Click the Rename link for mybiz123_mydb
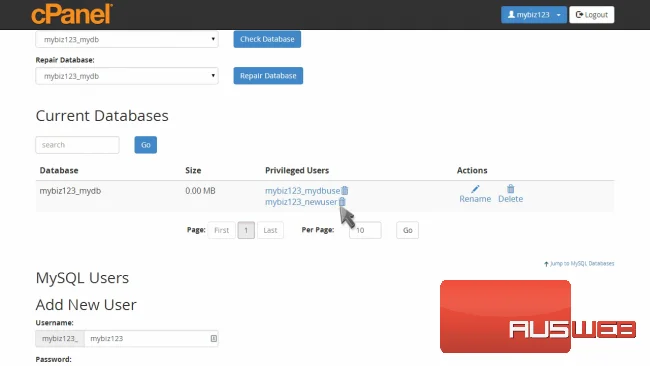The image size is (650, 366). click(475, 199)
